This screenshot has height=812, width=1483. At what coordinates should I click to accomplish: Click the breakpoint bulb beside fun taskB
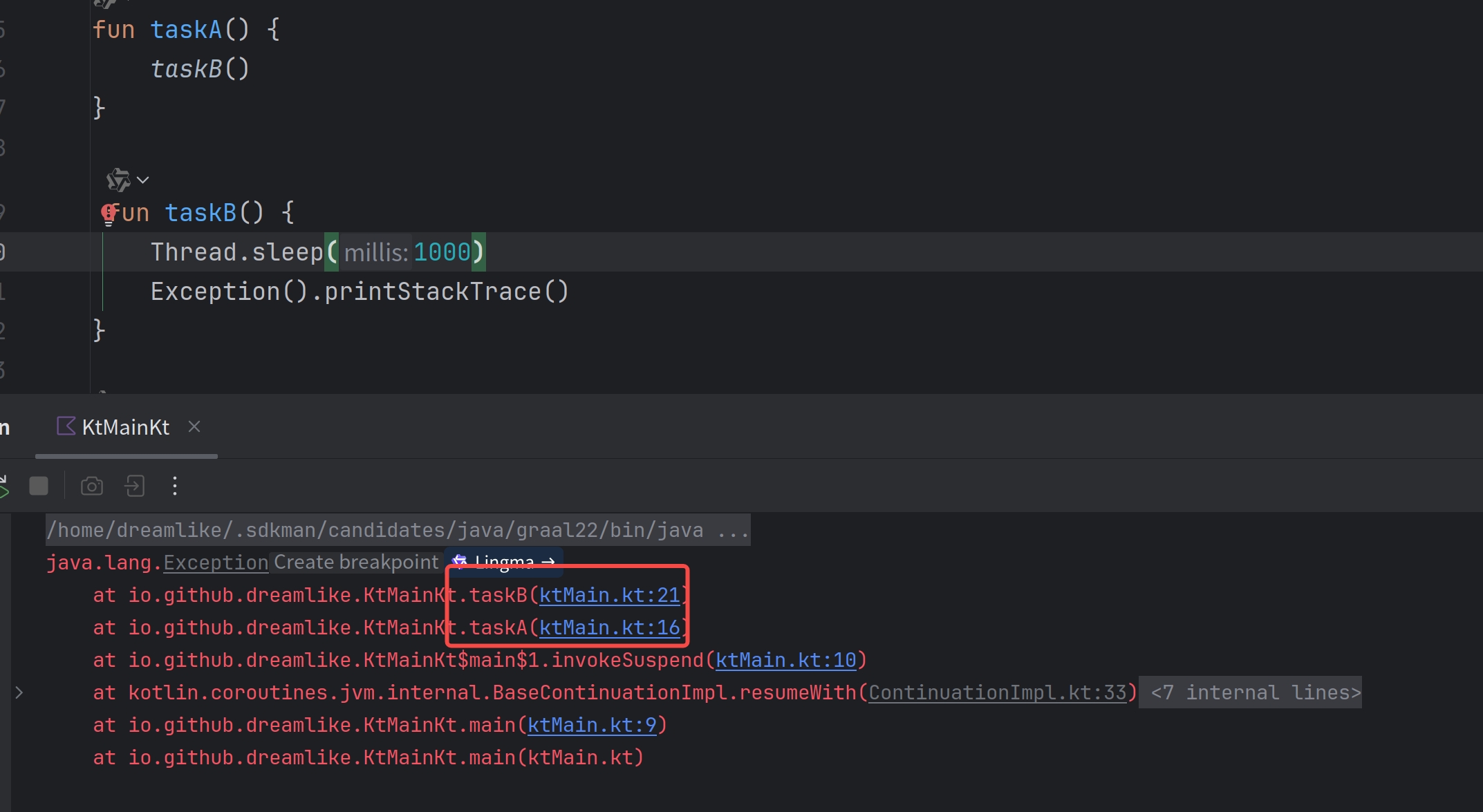coord(108,214)
